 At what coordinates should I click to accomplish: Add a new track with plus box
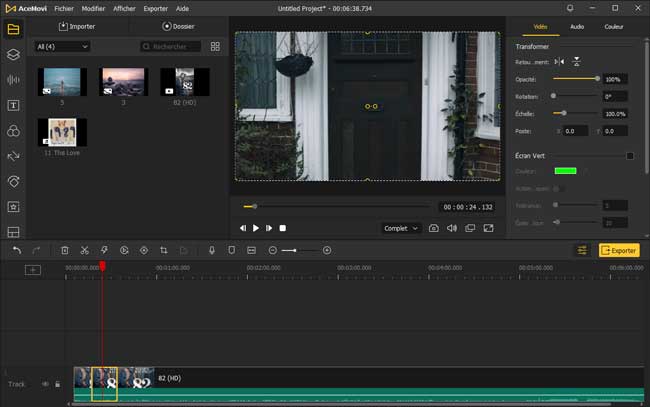tap(33, 270)
